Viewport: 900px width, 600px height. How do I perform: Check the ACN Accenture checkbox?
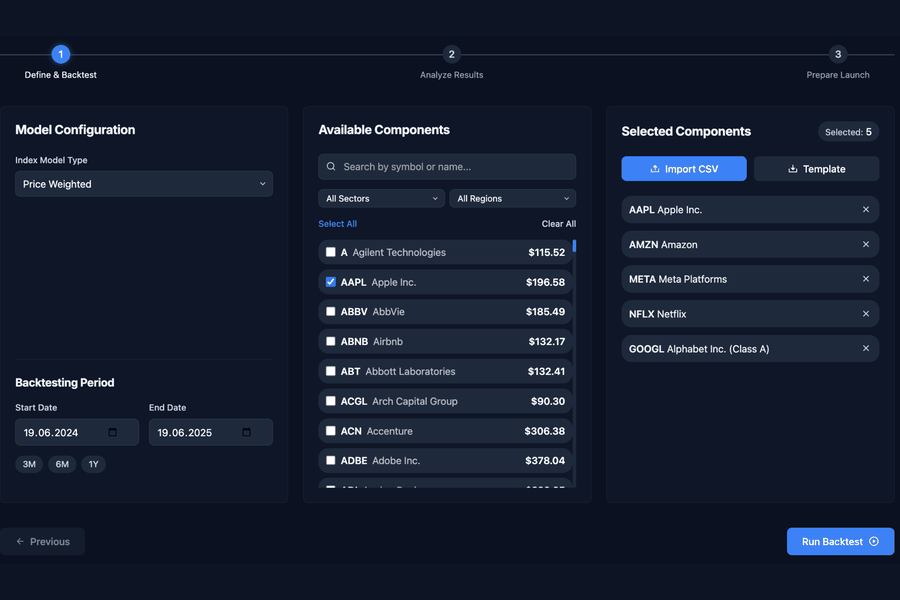tap(331, 431)
